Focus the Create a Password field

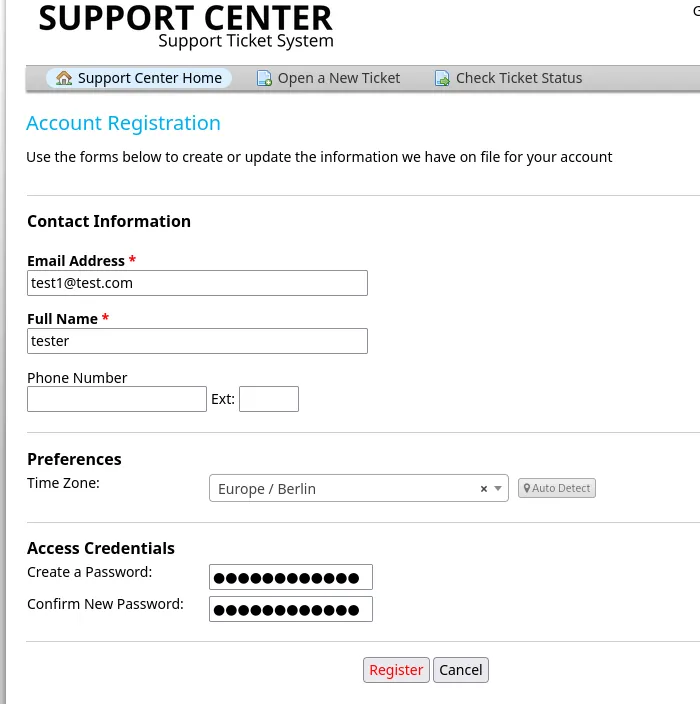[x=290, y=577]
